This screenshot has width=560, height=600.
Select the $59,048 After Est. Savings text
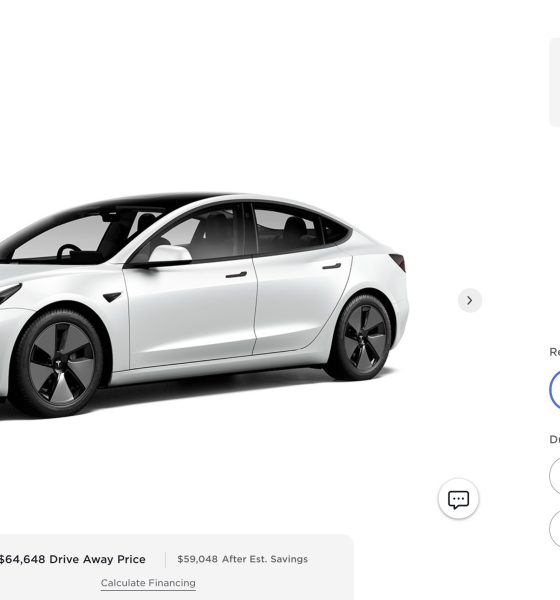pos(242,559)
